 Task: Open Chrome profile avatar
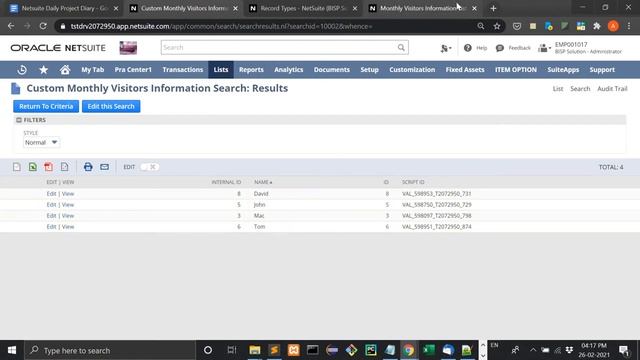[x=613, y=26]
